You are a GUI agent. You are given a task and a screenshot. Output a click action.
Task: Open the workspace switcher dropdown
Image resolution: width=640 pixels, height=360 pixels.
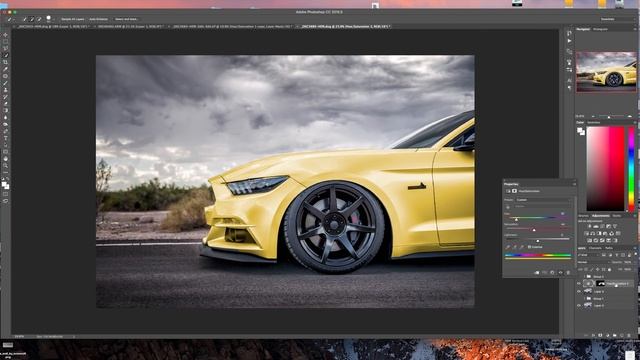618,19
